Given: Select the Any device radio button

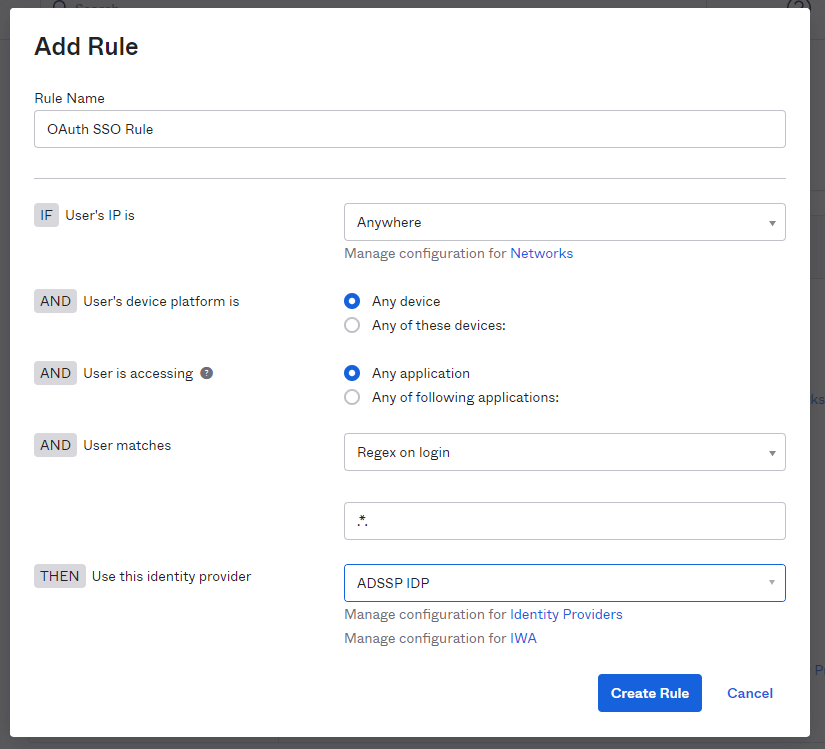Looking at the screenshot, I should point(351,301).
